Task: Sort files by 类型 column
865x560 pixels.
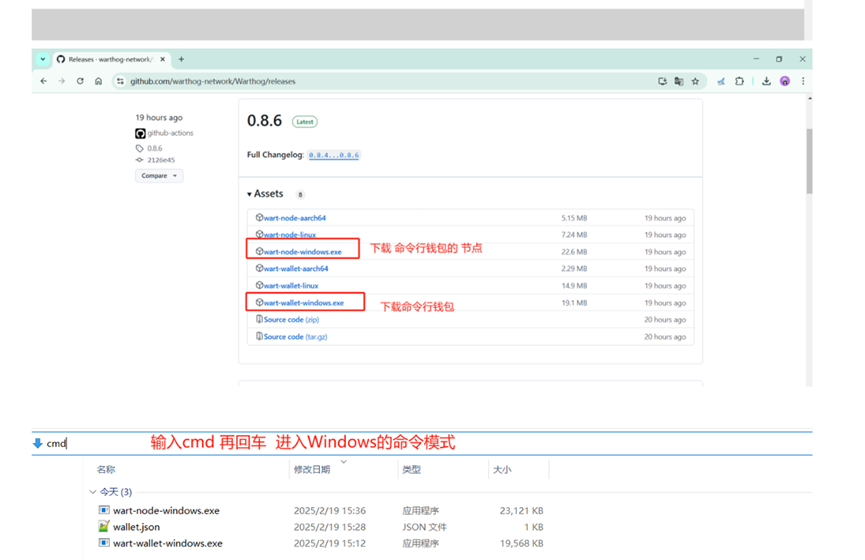Action: pyautogui.click(x=412, y=470)
